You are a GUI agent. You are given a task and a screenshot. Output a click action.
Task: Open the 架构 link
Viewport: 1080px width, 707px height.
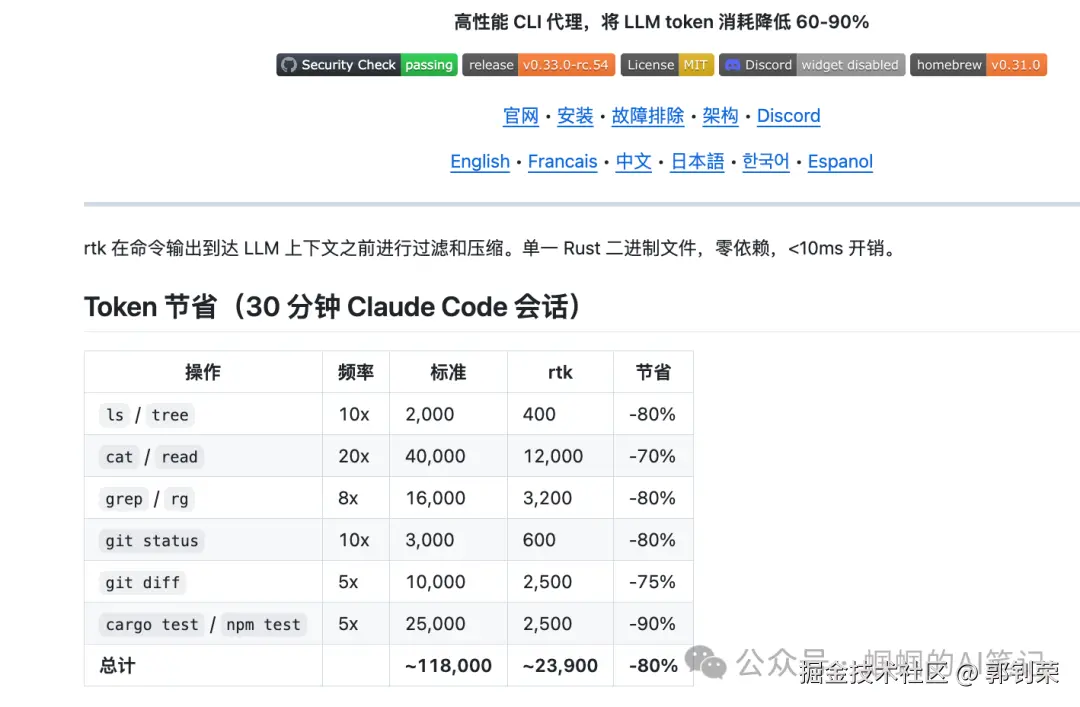point(720,116)
